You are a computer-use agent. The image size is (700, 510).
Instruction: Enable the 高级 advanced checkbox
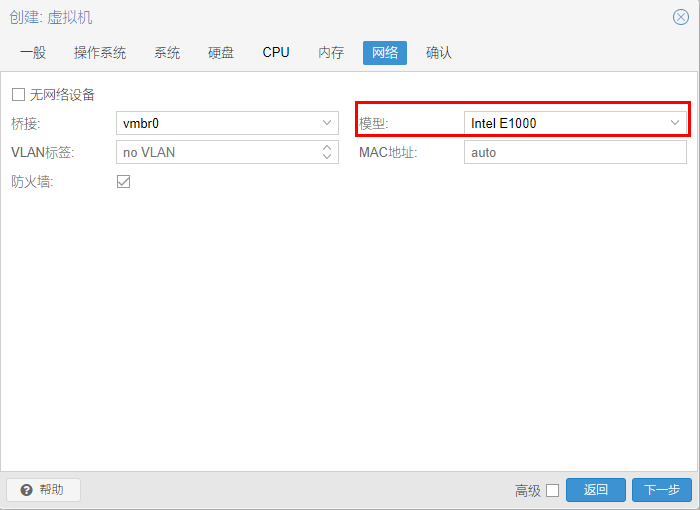click(552, 490)
